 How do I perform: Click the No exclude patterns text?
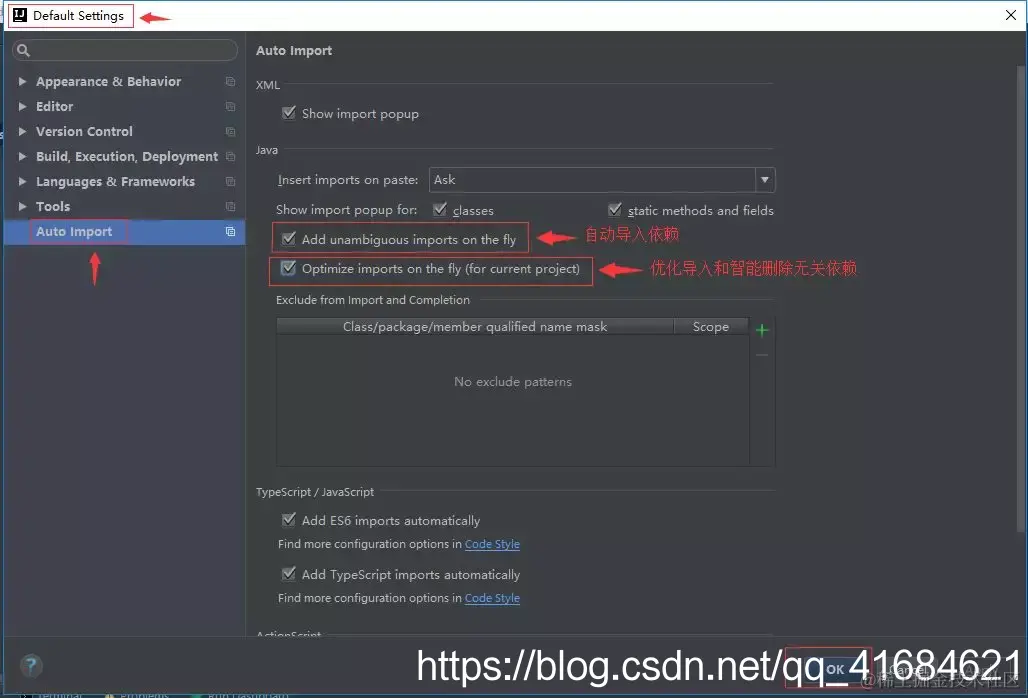point(513,381)
